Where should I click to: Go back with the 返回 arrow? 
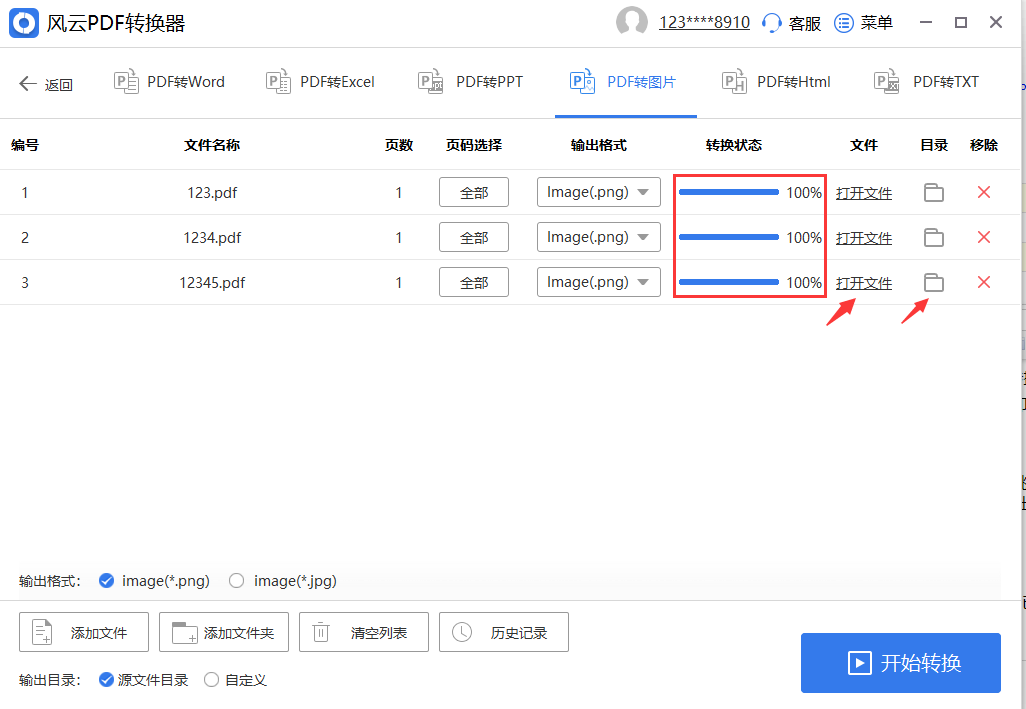point(27,84)
